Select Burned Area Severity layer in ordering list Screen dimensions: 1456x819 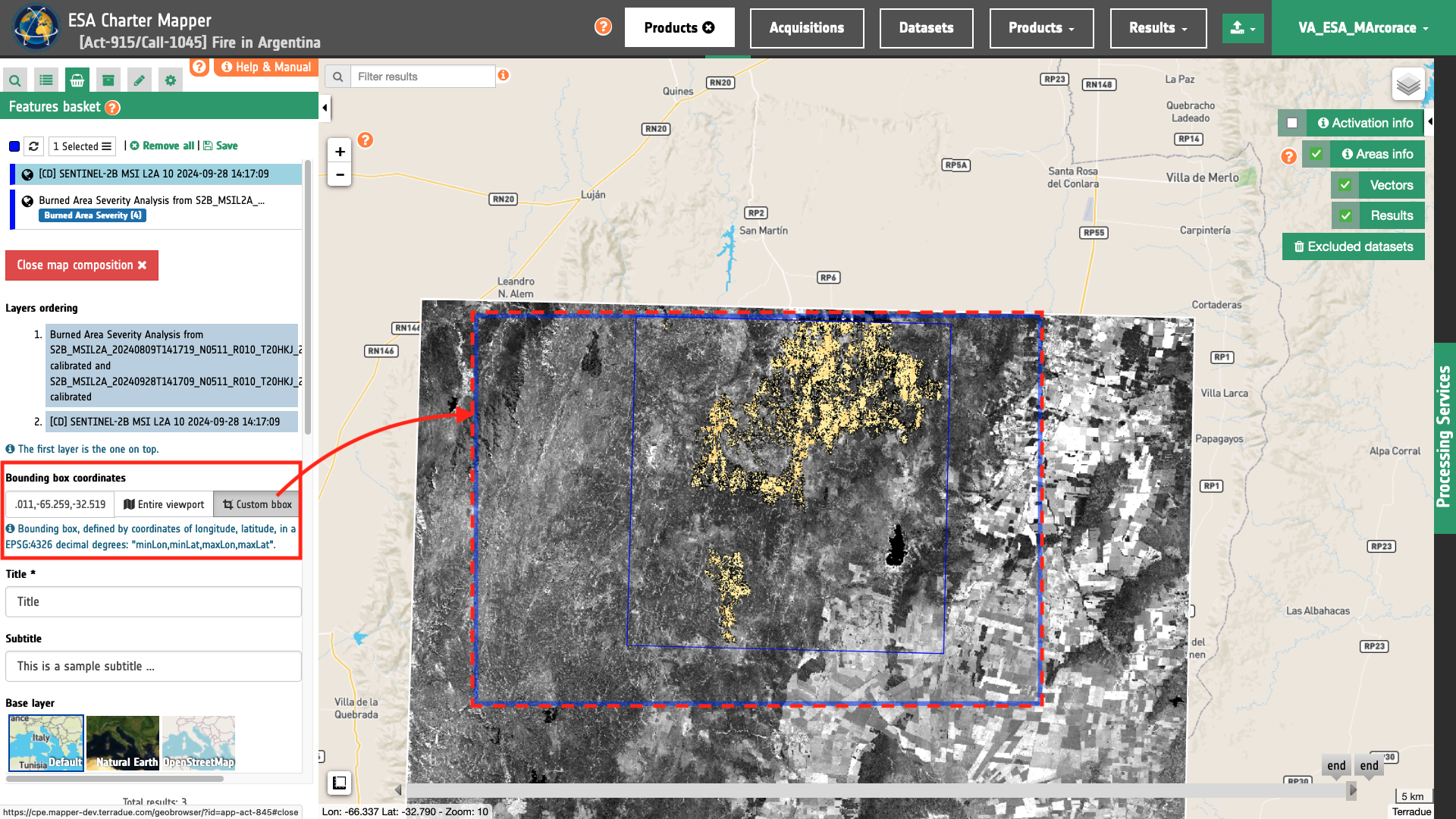pos(171,366)
